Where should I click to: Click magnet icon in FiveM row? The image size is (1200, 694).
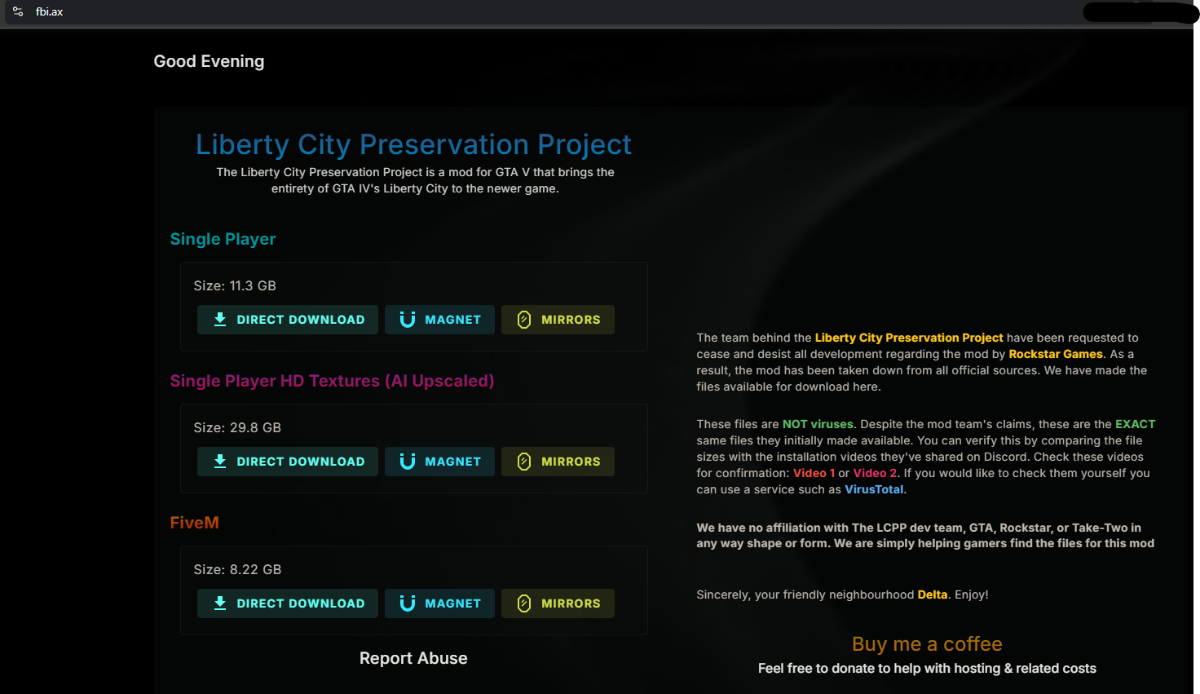pyautogui.click(x=407, y=604)
